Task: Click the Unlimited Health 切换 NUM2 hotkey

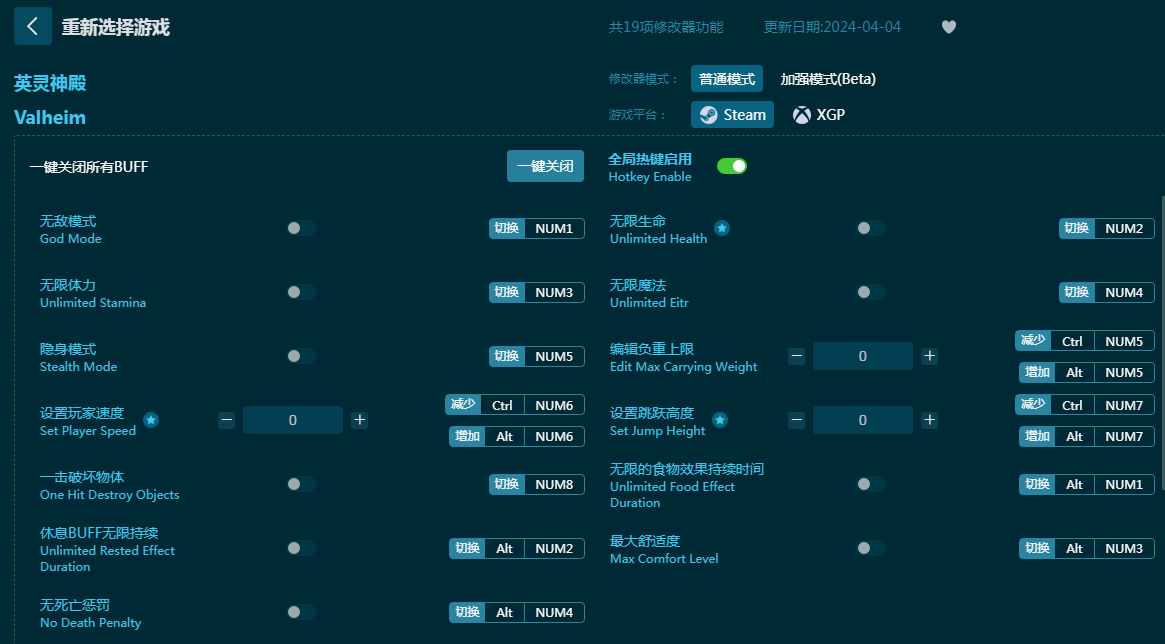Action: pos(1106,228)
